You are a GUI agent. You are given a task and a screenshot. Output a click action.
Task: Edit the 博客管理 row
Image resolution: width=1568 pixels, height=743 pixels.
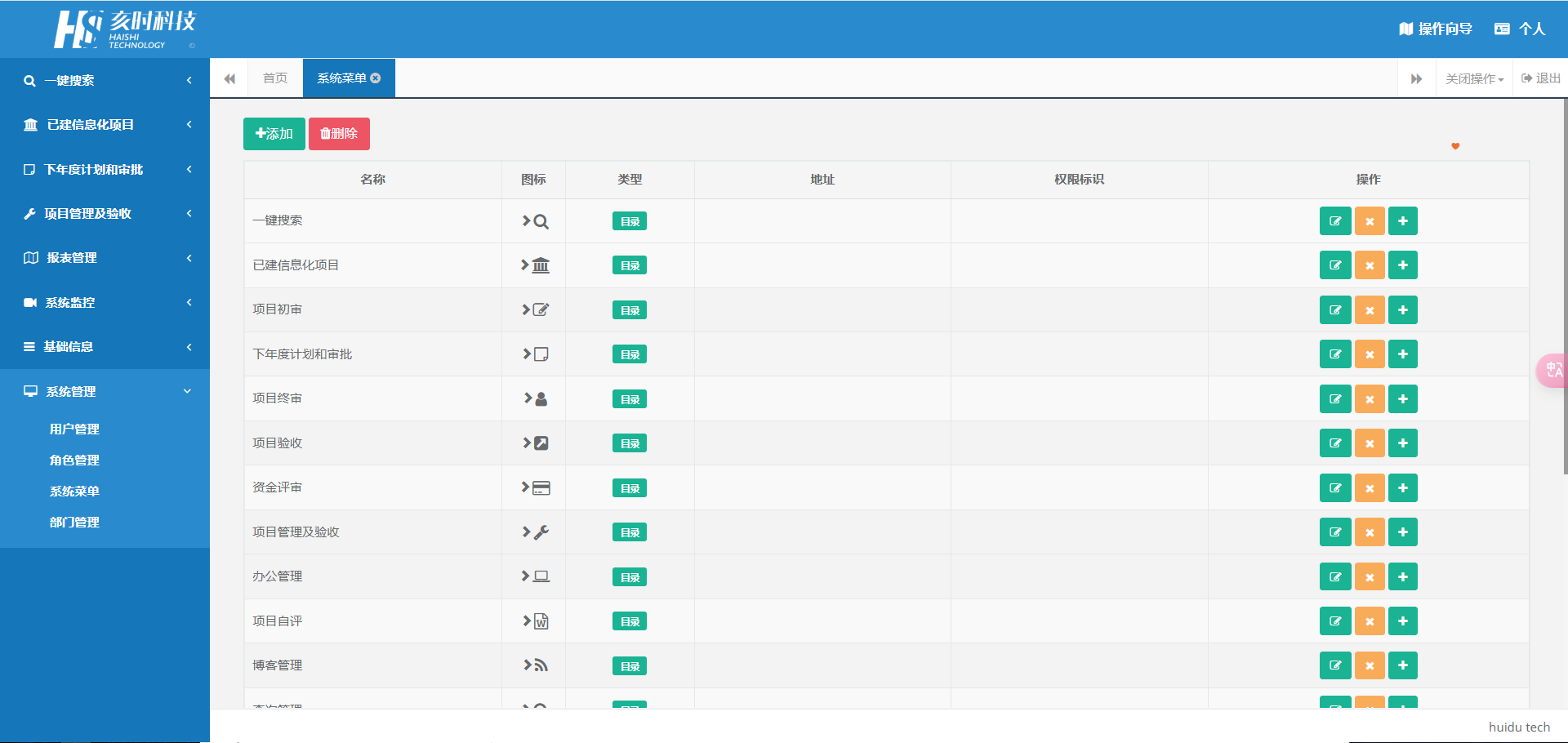[1335, 665]
